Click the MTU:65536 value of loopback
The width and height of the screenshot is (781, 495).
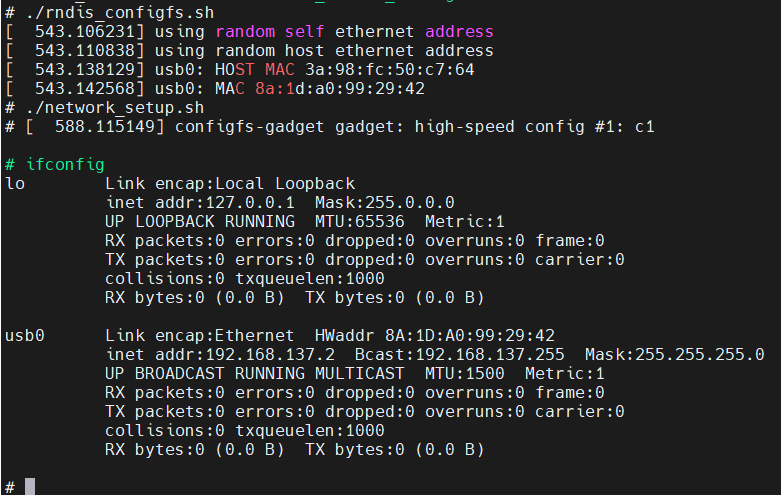360,222
